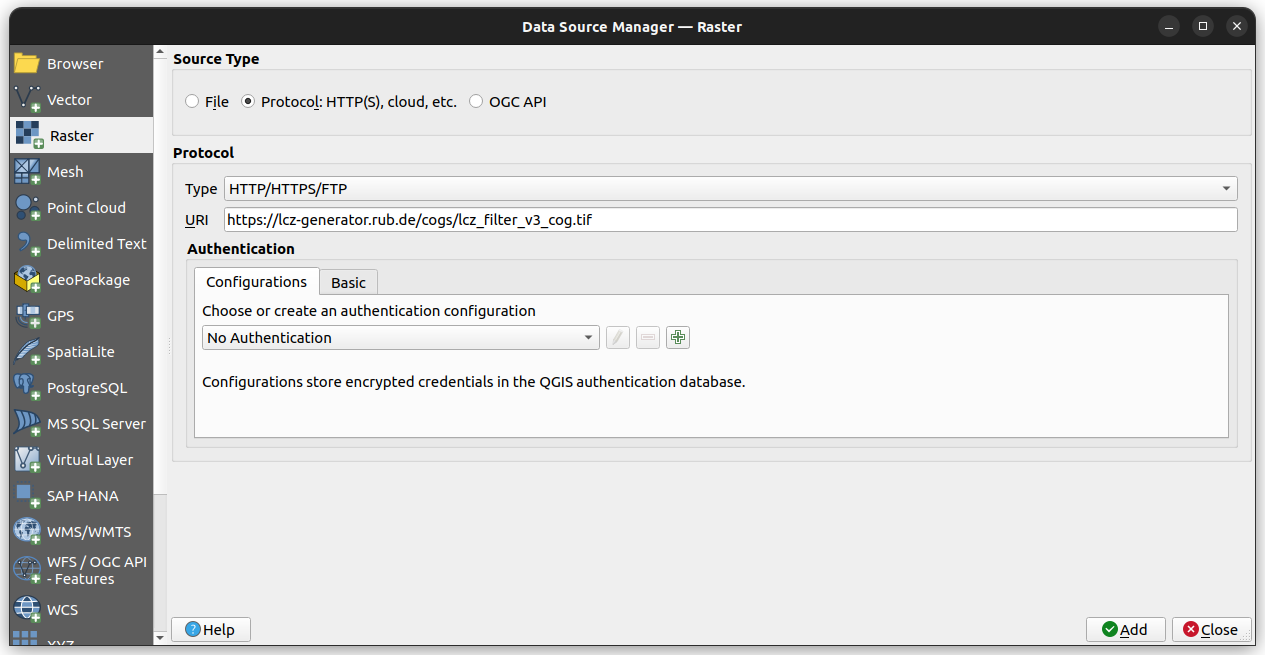
Task: Click the Delimited Text label
Action: [x=97, y=244]
